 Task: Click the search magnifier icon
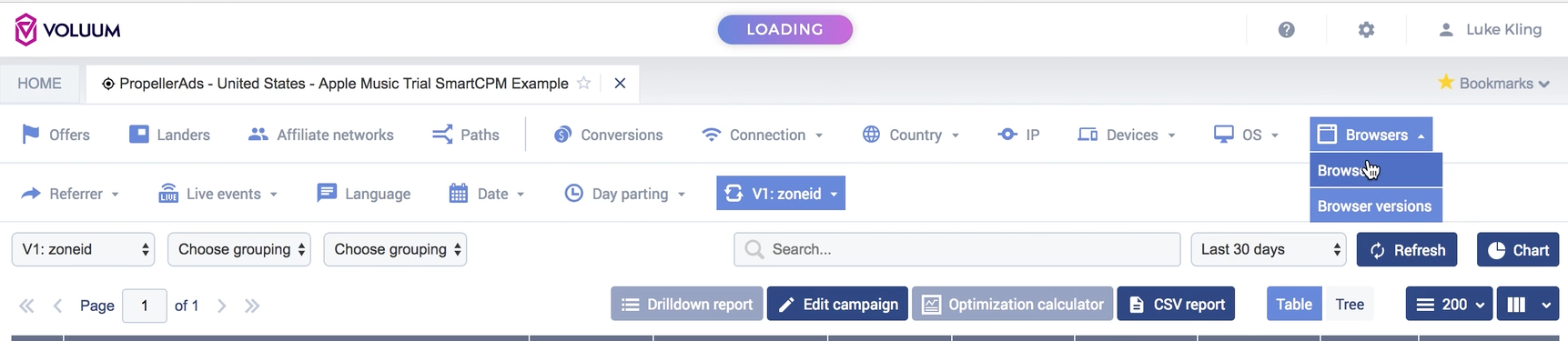coord(754,249)
